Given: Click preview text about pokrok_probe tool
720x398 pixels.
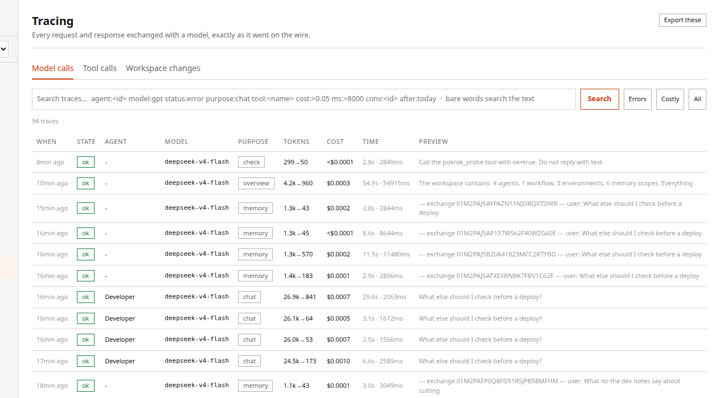Looking at the screenshot, I should (x=511, y=162).
